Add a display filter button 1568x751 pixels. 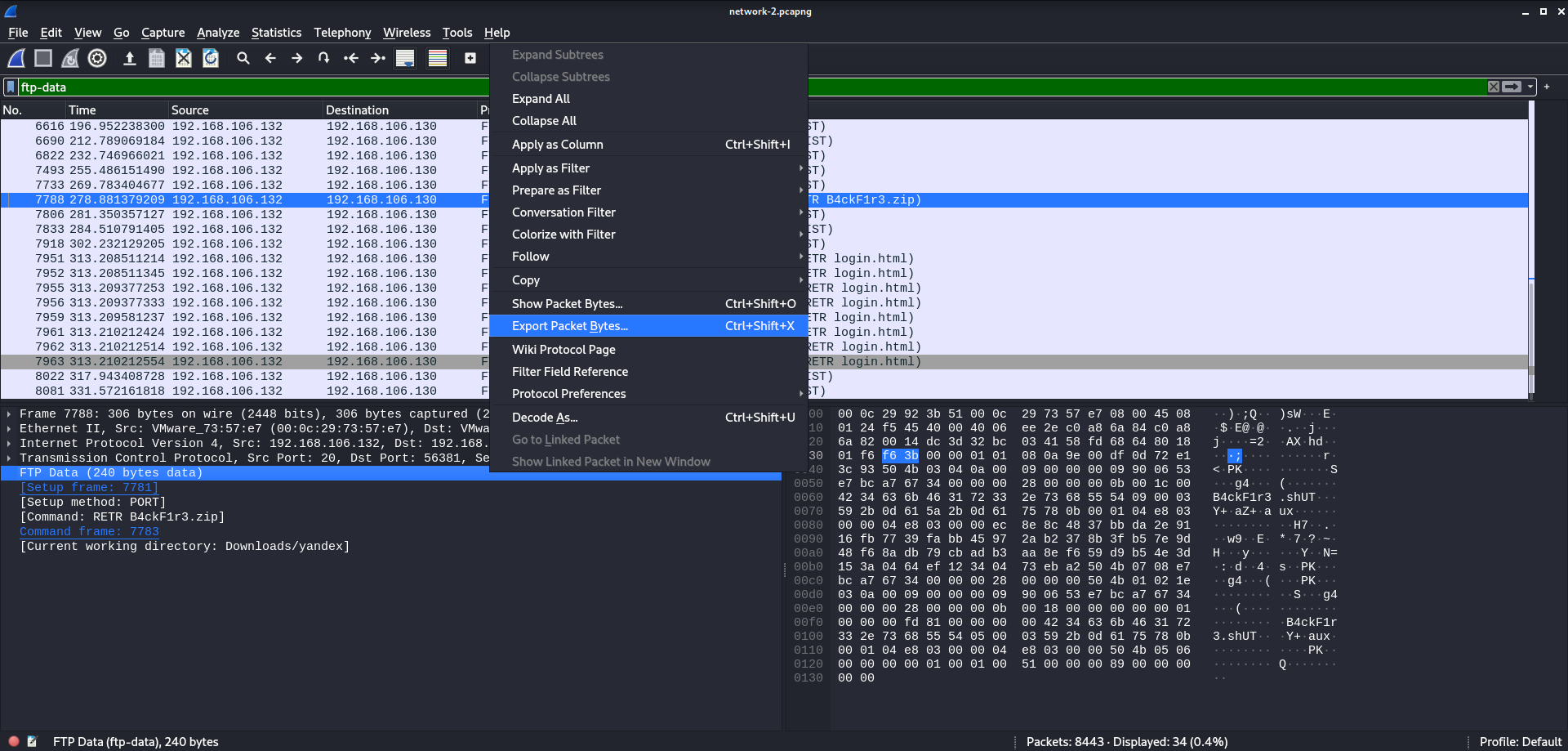[x=1547, y=87]
